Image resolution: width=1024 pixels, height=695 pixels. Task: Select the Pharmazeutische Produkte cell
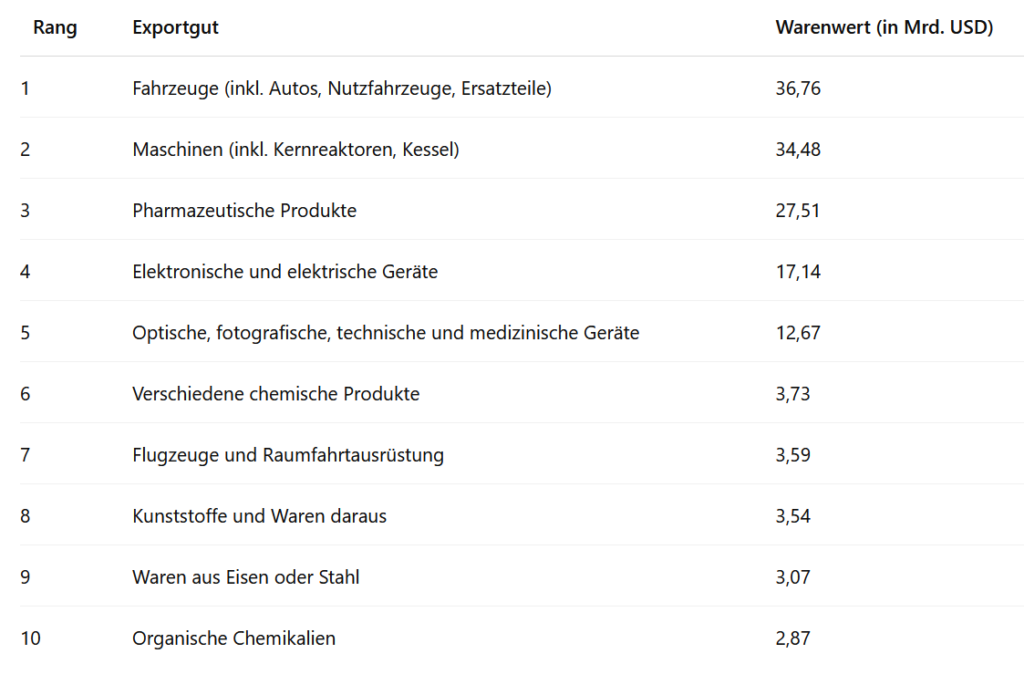(x=244, y=210)
